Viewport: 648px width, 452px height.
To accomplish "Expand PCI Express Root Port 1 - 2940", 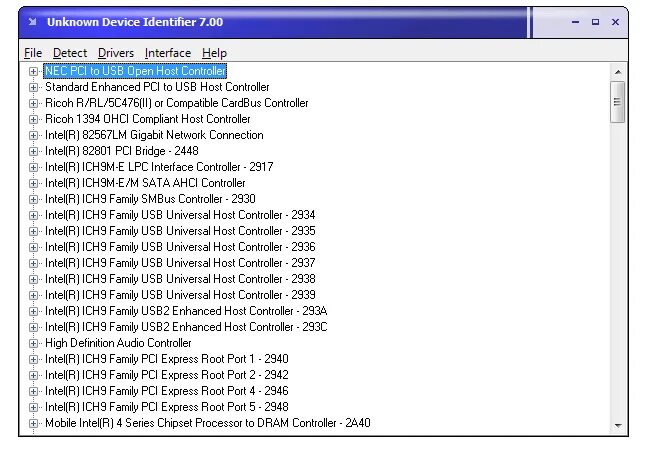I will point(33,359).
